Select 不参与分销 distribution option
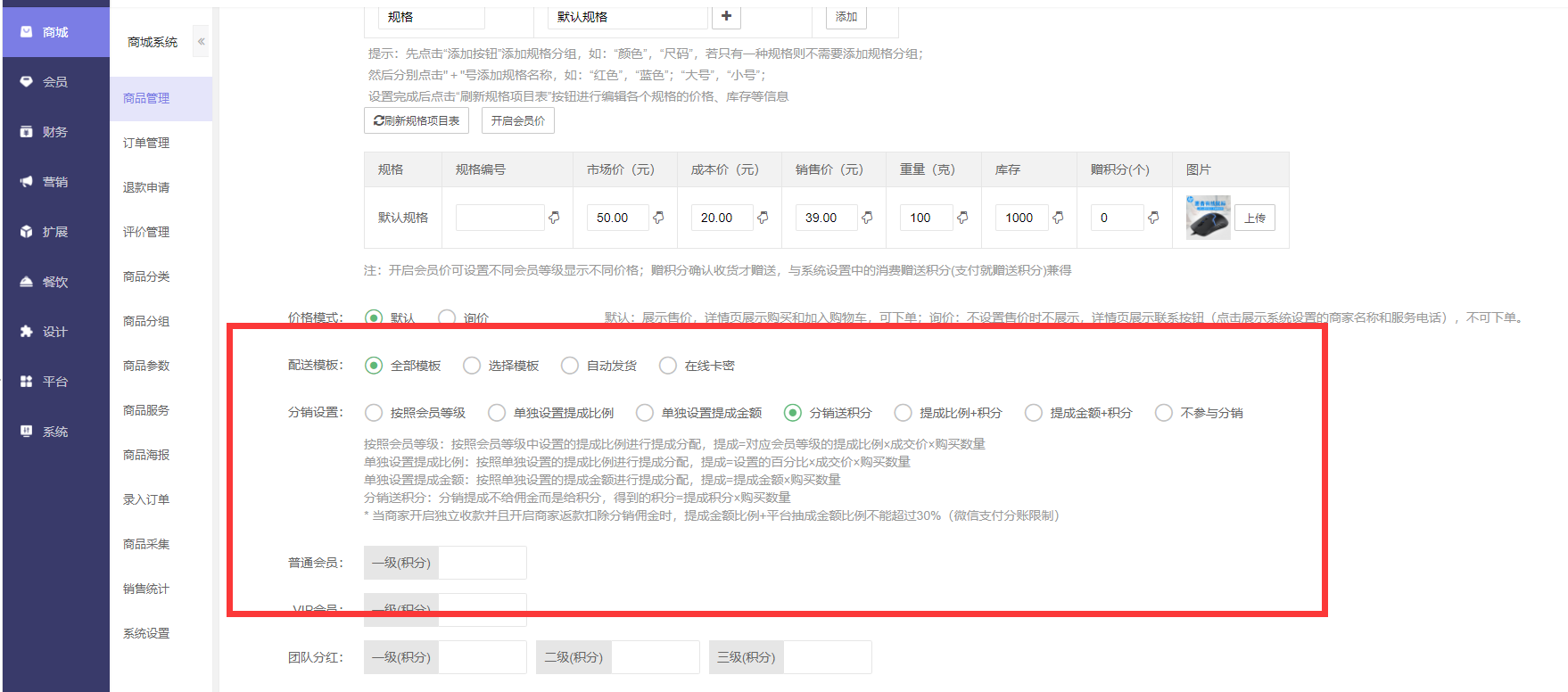 coord(1164,413)
